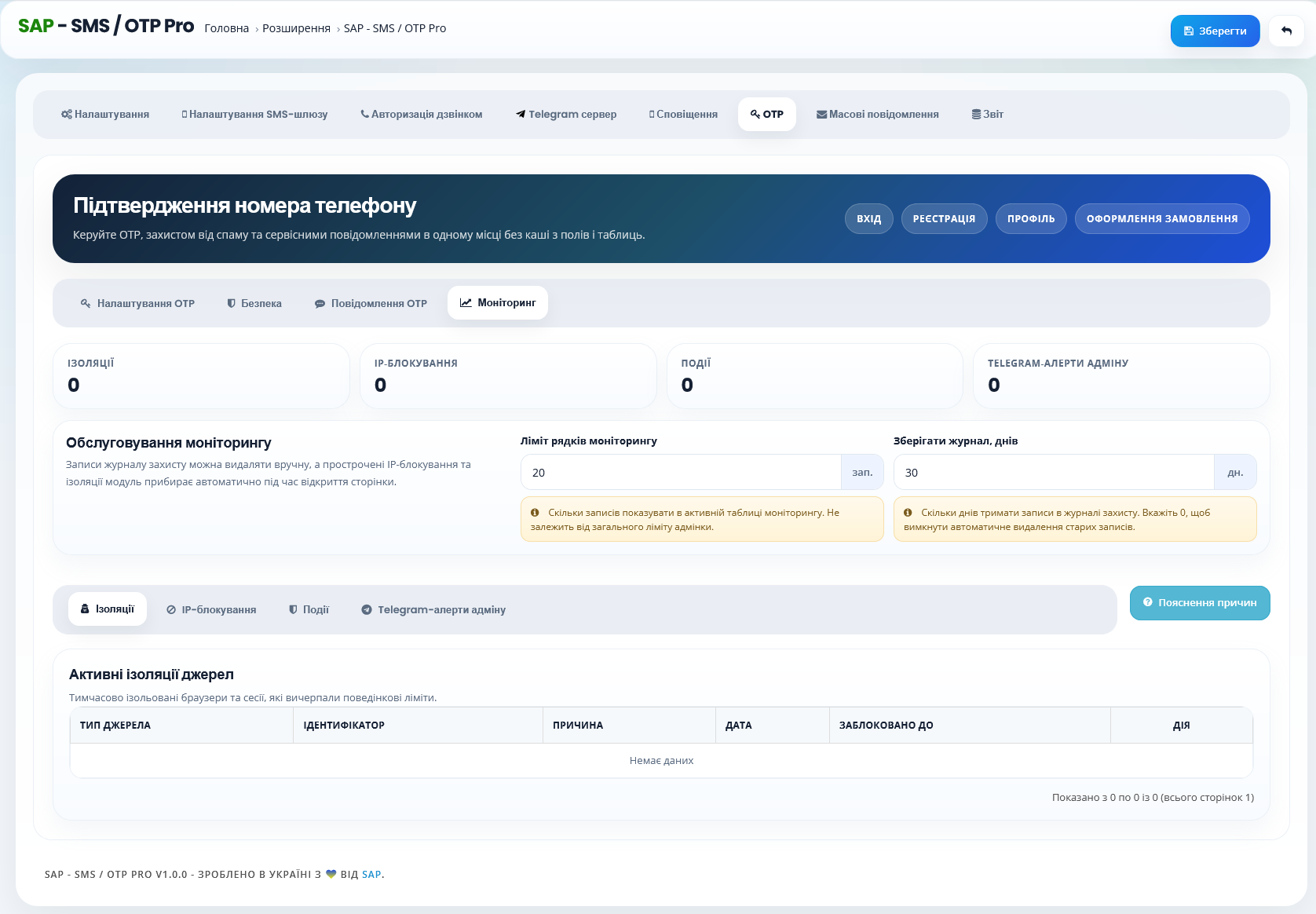
Task: Open the Масові повідомлення tab
Action: tap(877, 114)
